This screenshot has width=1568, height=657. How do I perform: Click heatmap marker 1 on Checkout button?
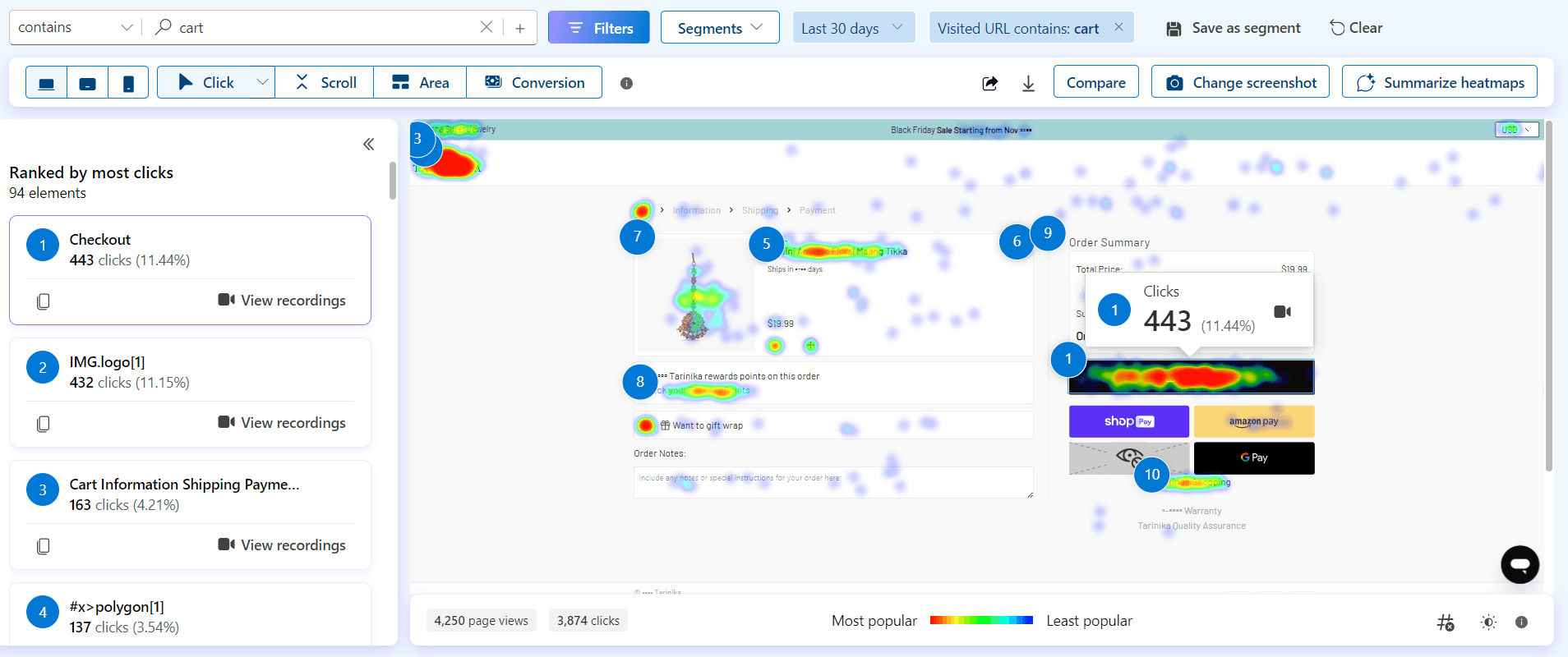1068,359
